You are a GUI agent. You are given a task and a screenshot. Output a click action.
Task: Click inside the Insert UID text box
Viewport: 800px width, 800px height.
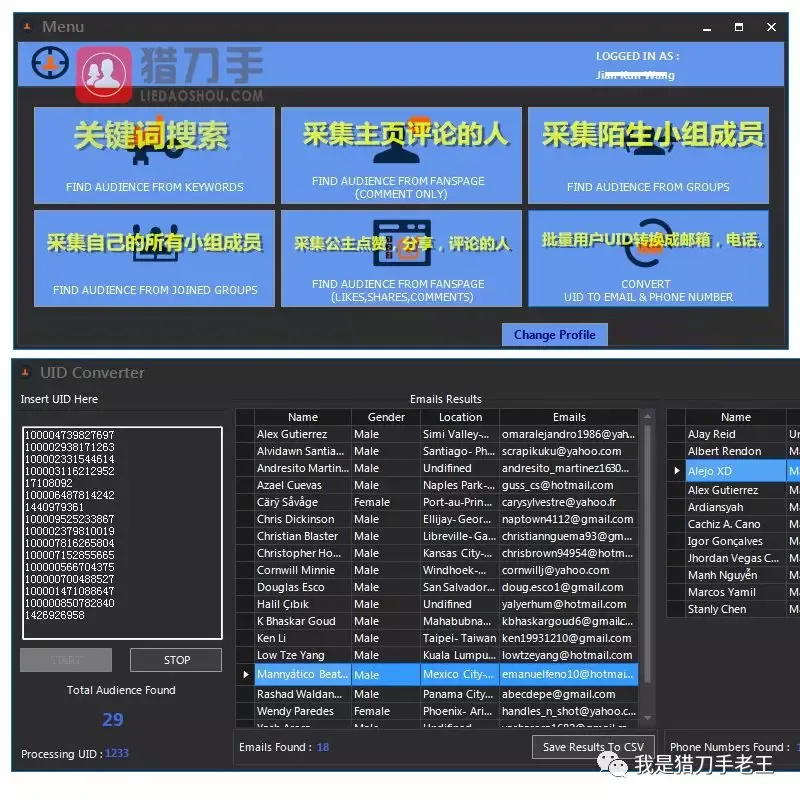coord(122,533)
